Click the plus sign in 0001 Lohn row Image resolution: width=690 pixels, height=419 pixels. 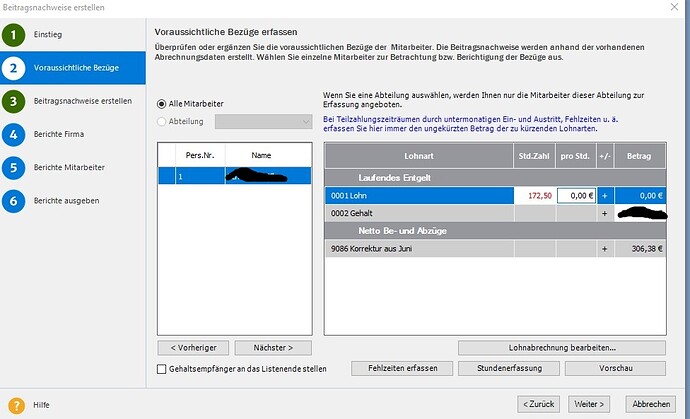click(605, 196)
